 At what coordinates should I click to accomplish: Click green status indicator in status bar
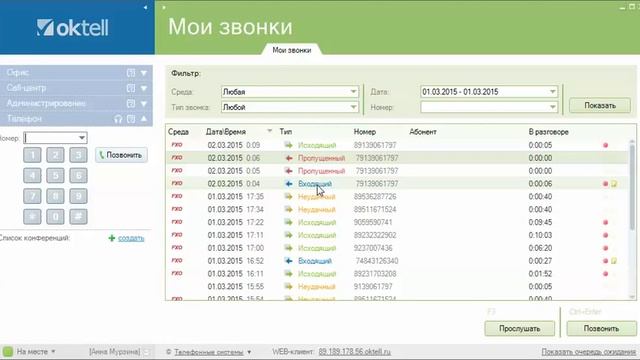click(x=8, y=351)
